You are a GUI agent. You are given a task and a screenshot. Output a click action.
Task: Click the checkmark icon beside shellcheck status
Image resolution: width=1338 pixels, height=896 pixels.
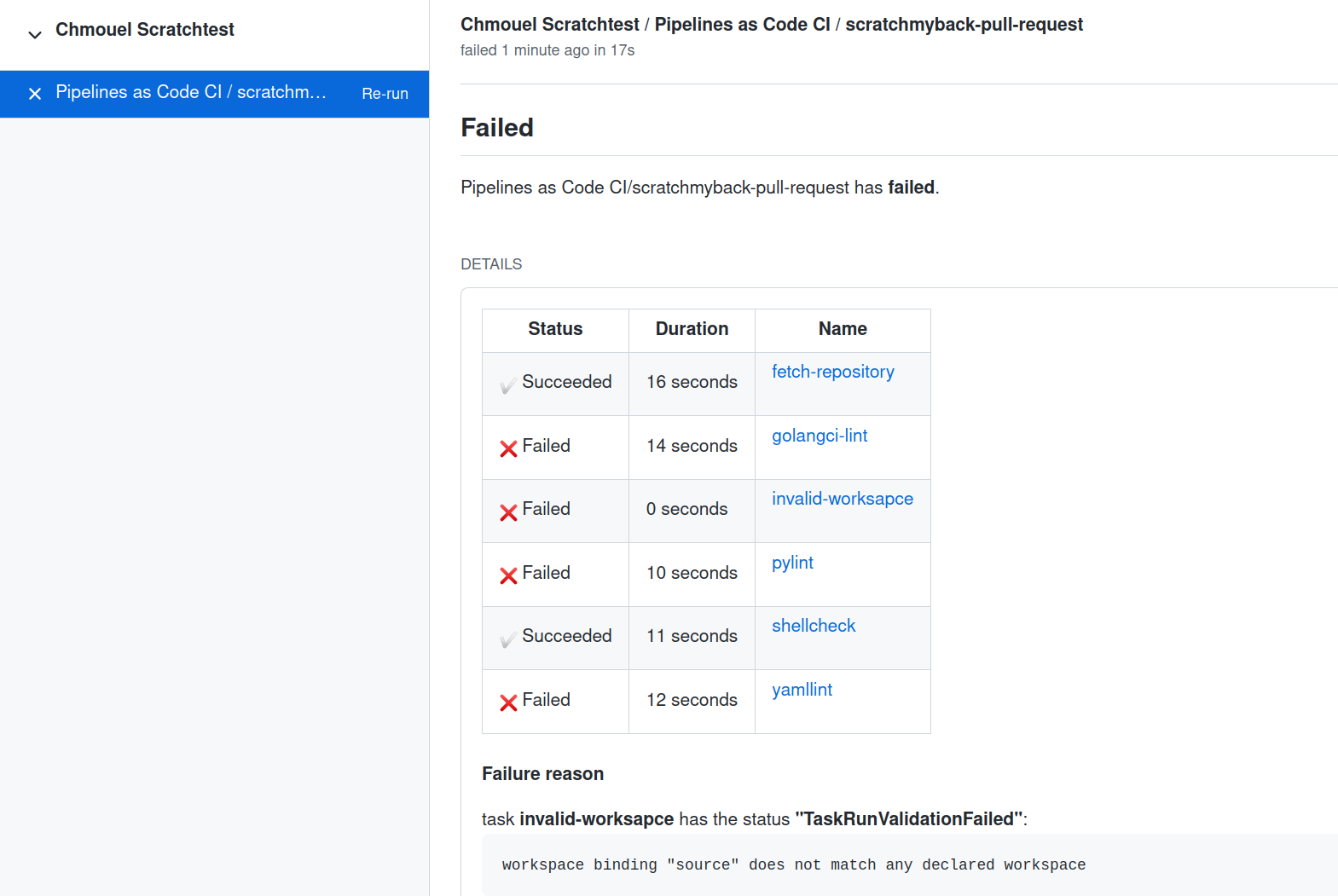507,639
